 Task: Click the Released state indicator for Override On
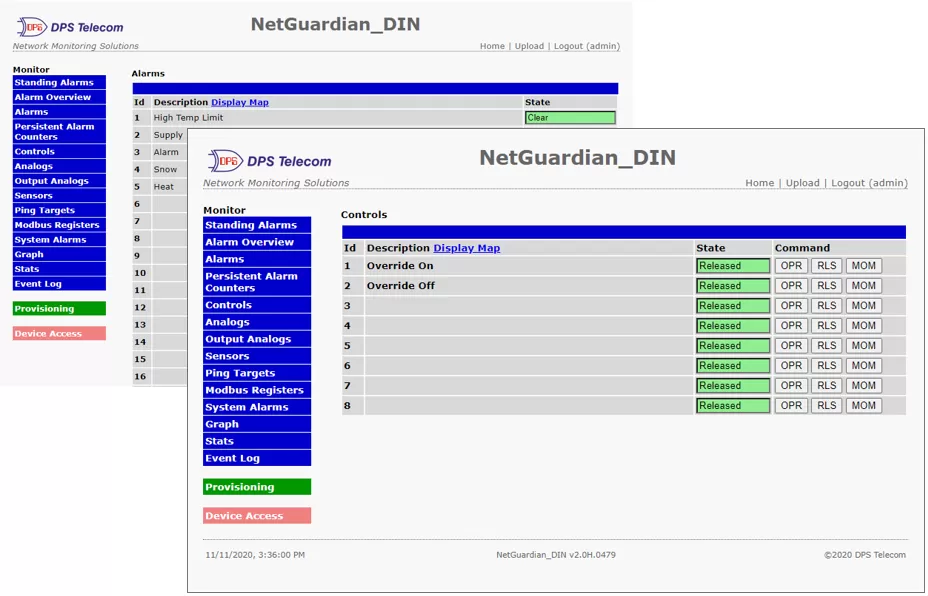coord(732,265)
